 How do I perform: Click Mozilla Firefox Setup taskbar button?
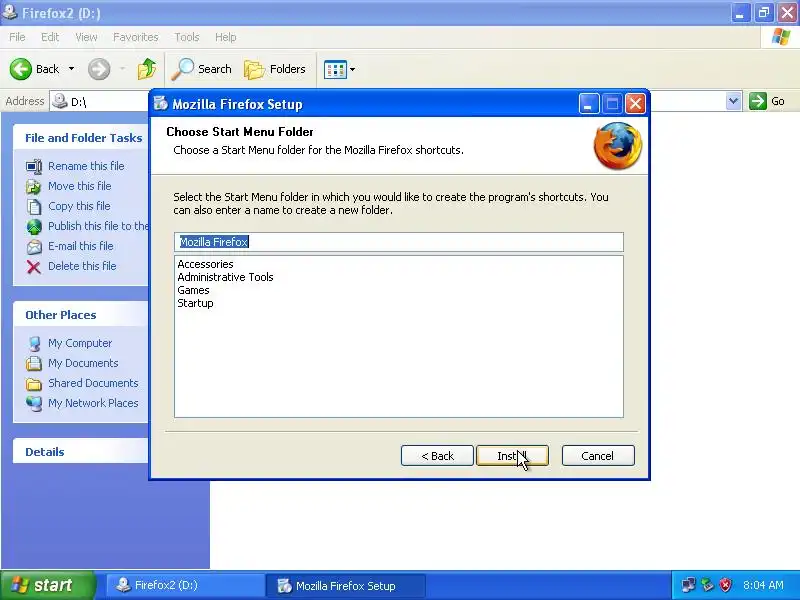345,586
